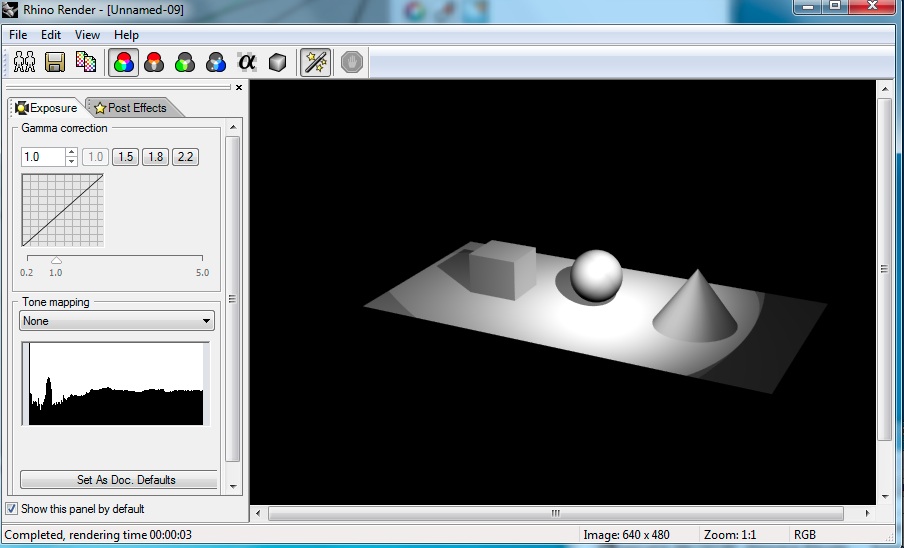The width and height of the screenshot is (904, 548).
Task: Close the exposure side panel
Action: pos(239,88)
